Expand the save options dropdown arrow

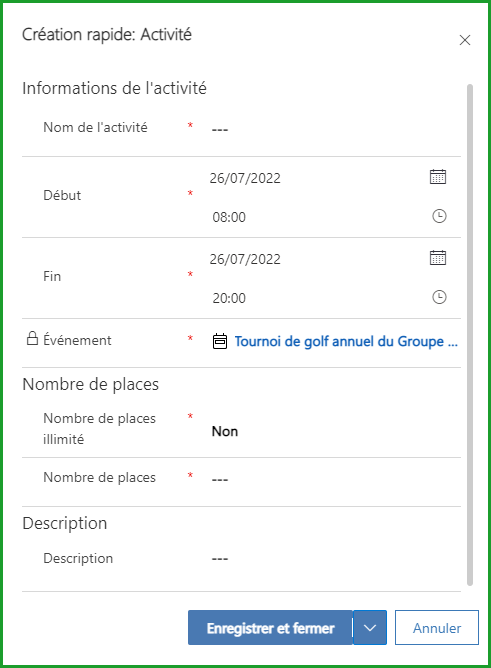click(370, 628)
